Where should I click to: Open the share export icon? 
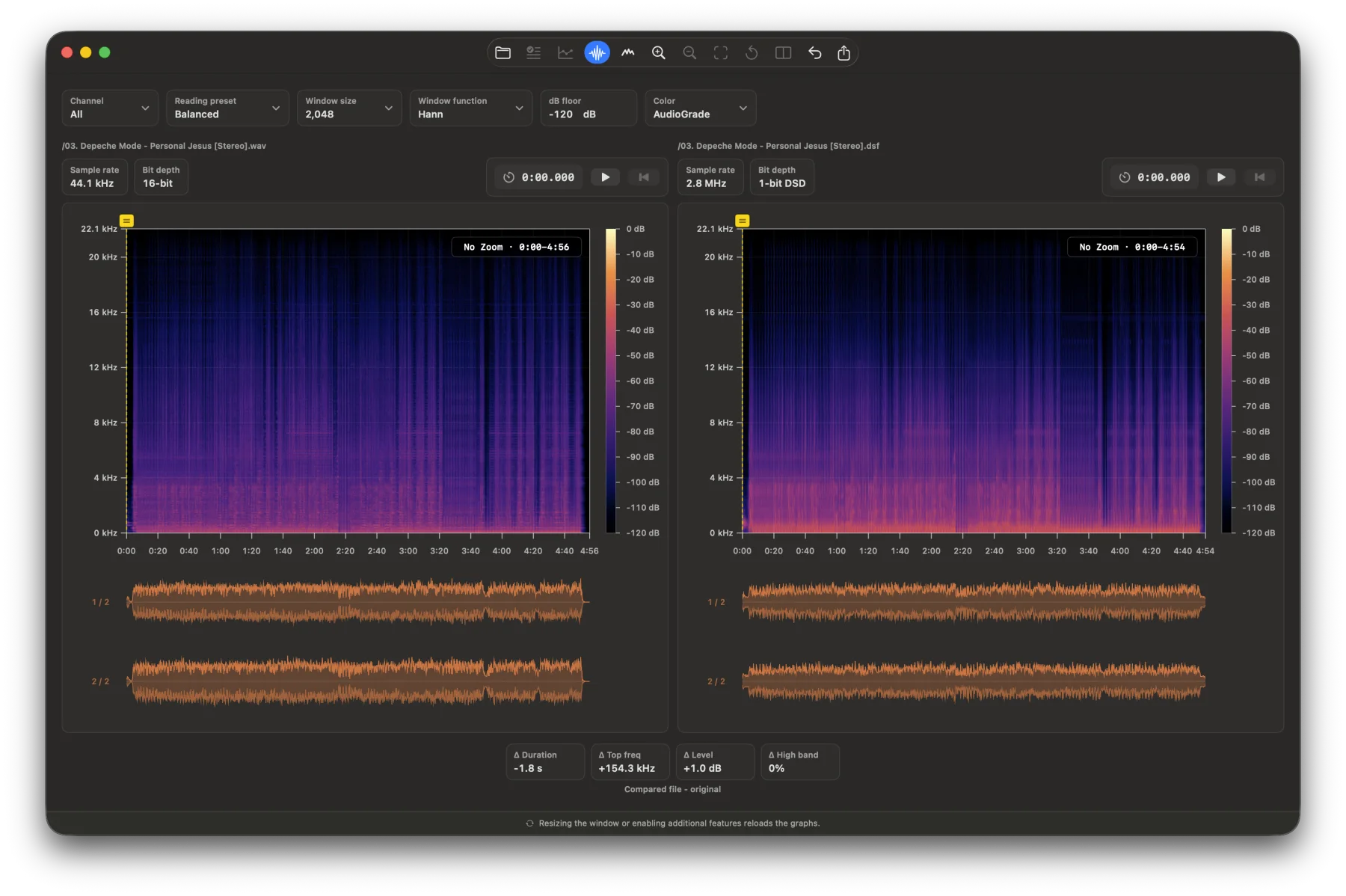point(844,52)
